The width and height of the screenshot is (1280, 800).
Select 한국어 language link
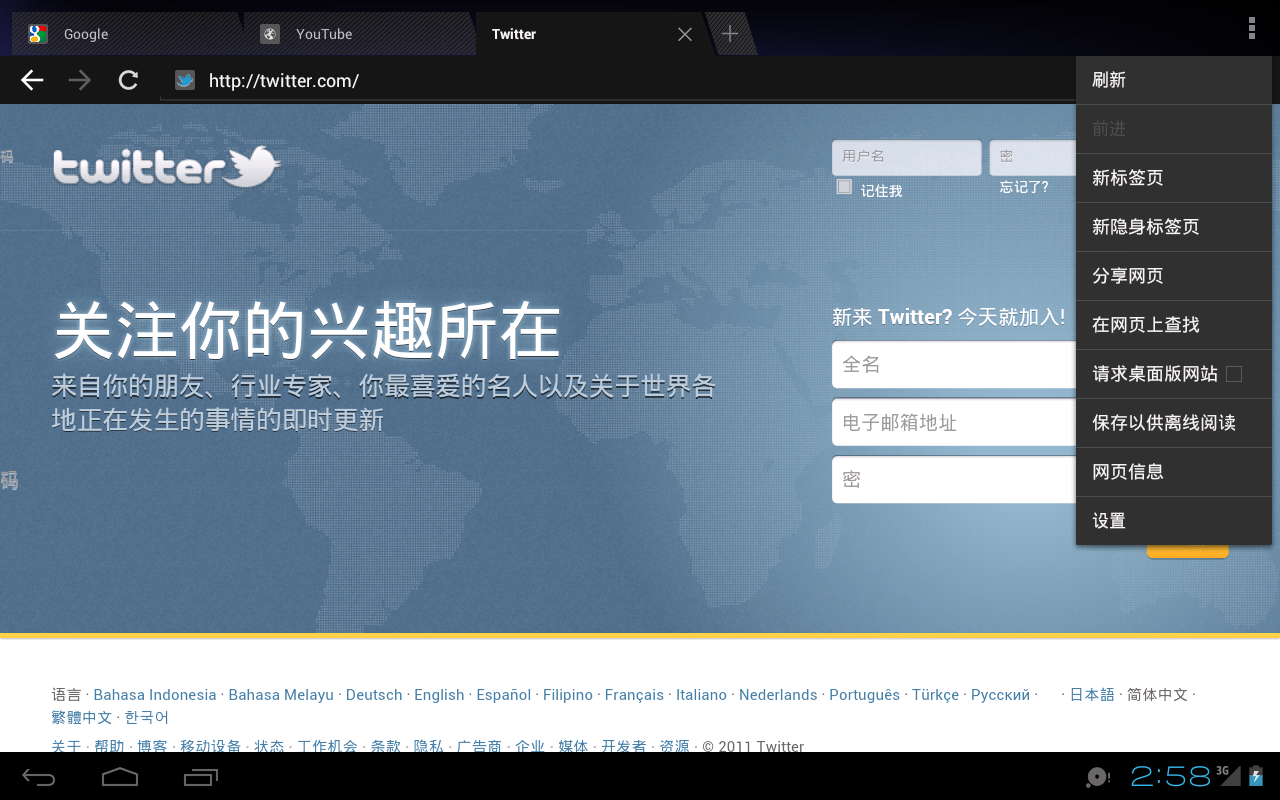(147, 718)
